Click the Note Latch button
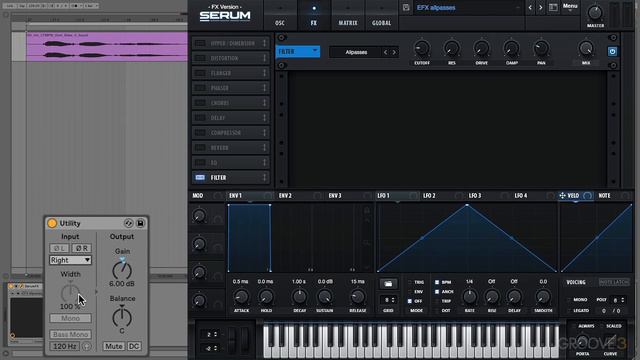Image resolution: width=640 pixels, height=360 pixels. point(613,282)
